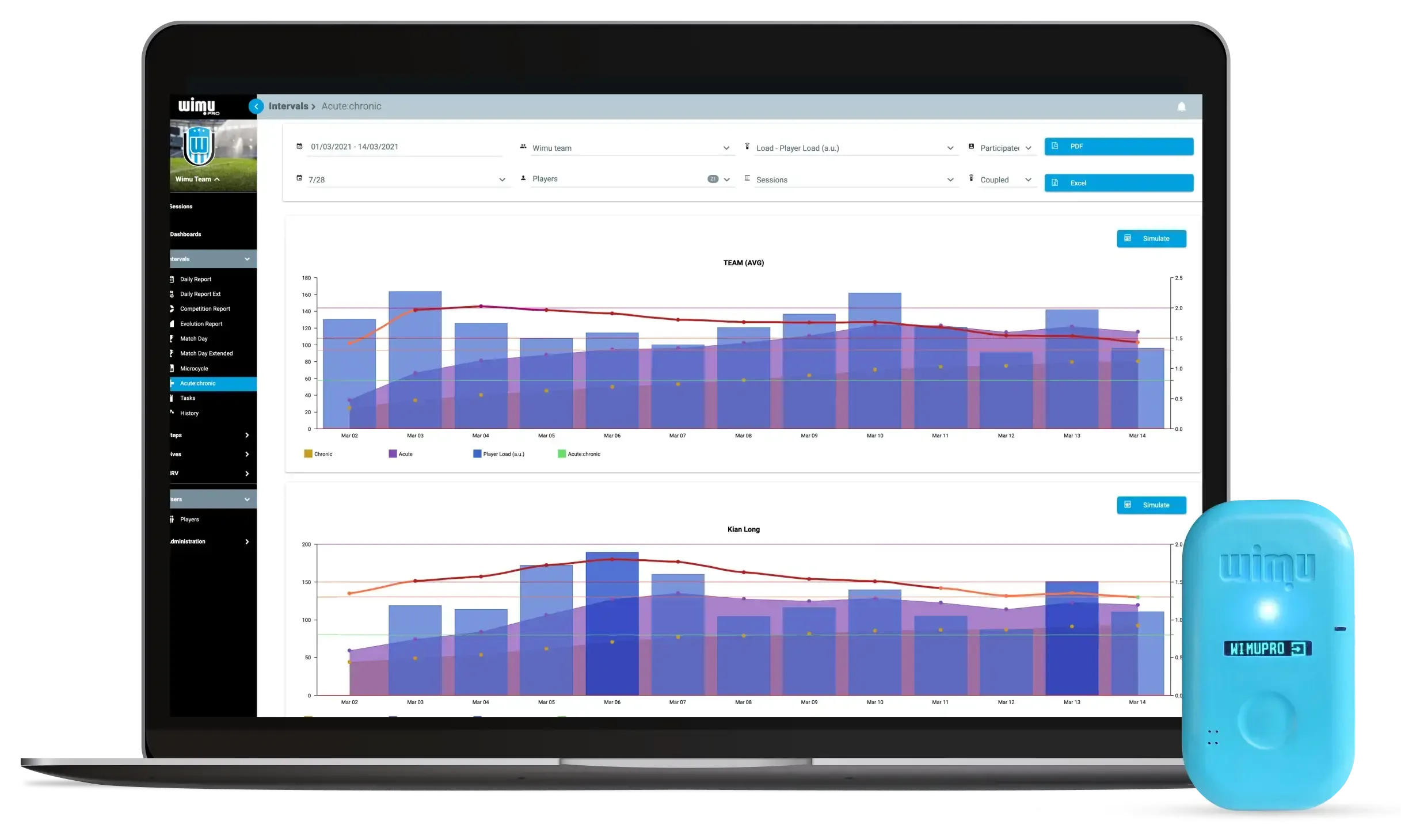Screen dimensions: 1401x840
Task: Open the notifications bell
Action: [x=1181, y=106]
